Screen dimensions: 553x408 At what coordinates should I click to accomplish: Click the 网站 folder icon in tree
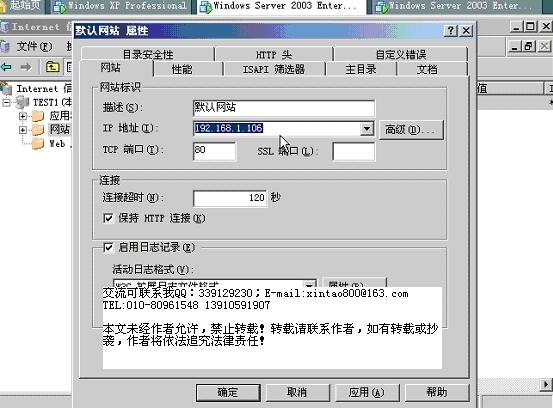[38, 129]
